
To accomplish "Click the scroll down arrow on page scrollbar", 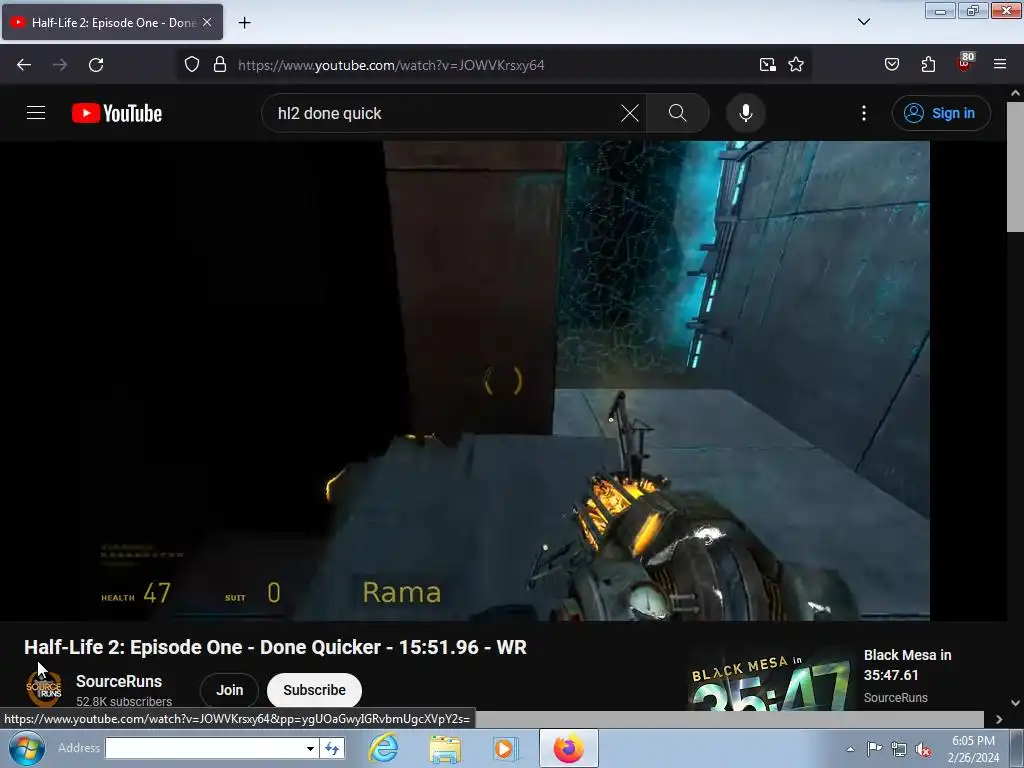I will pos(1015,703).
